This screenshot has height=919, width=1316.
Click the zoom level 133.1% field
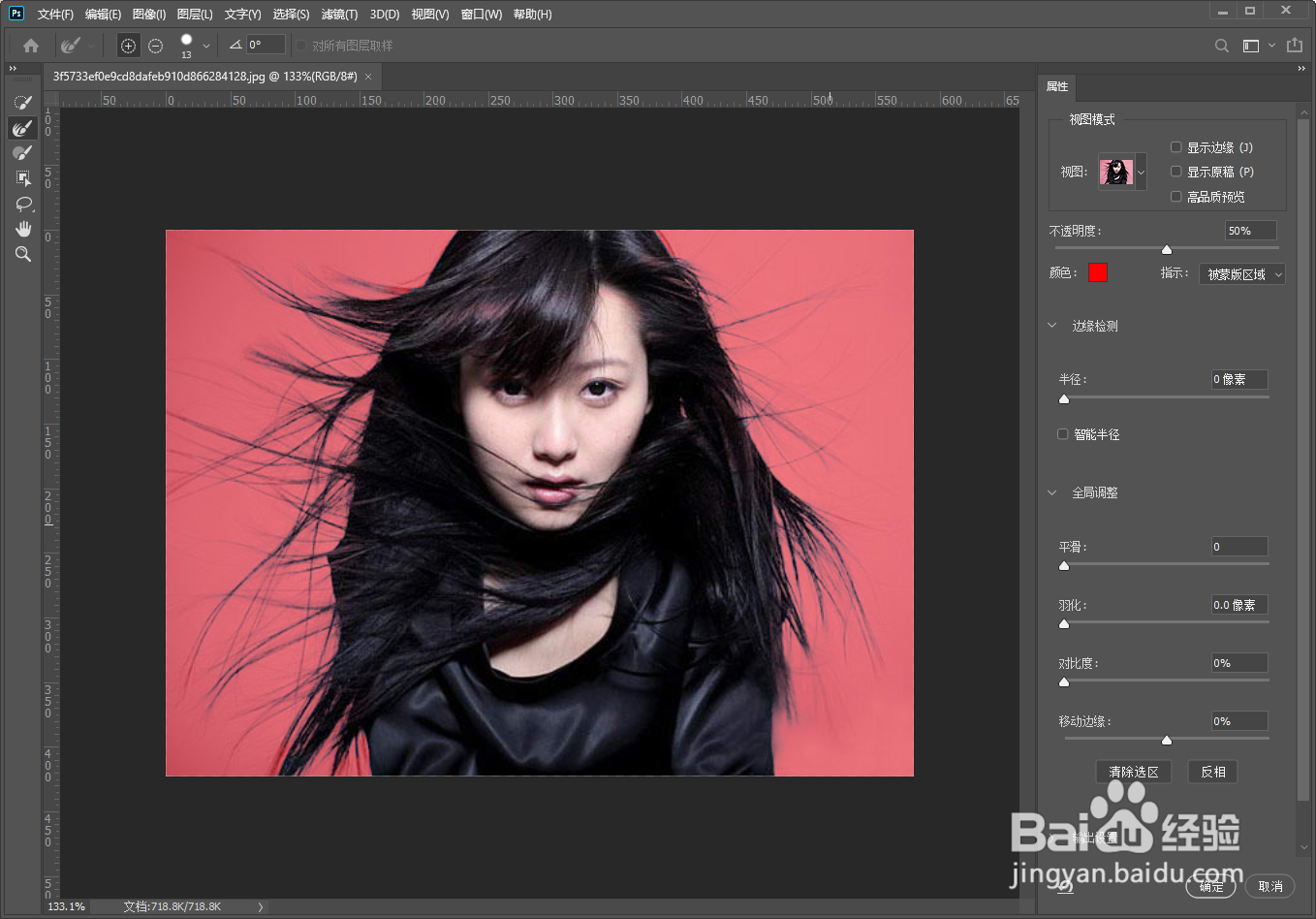tap(67, 906)
